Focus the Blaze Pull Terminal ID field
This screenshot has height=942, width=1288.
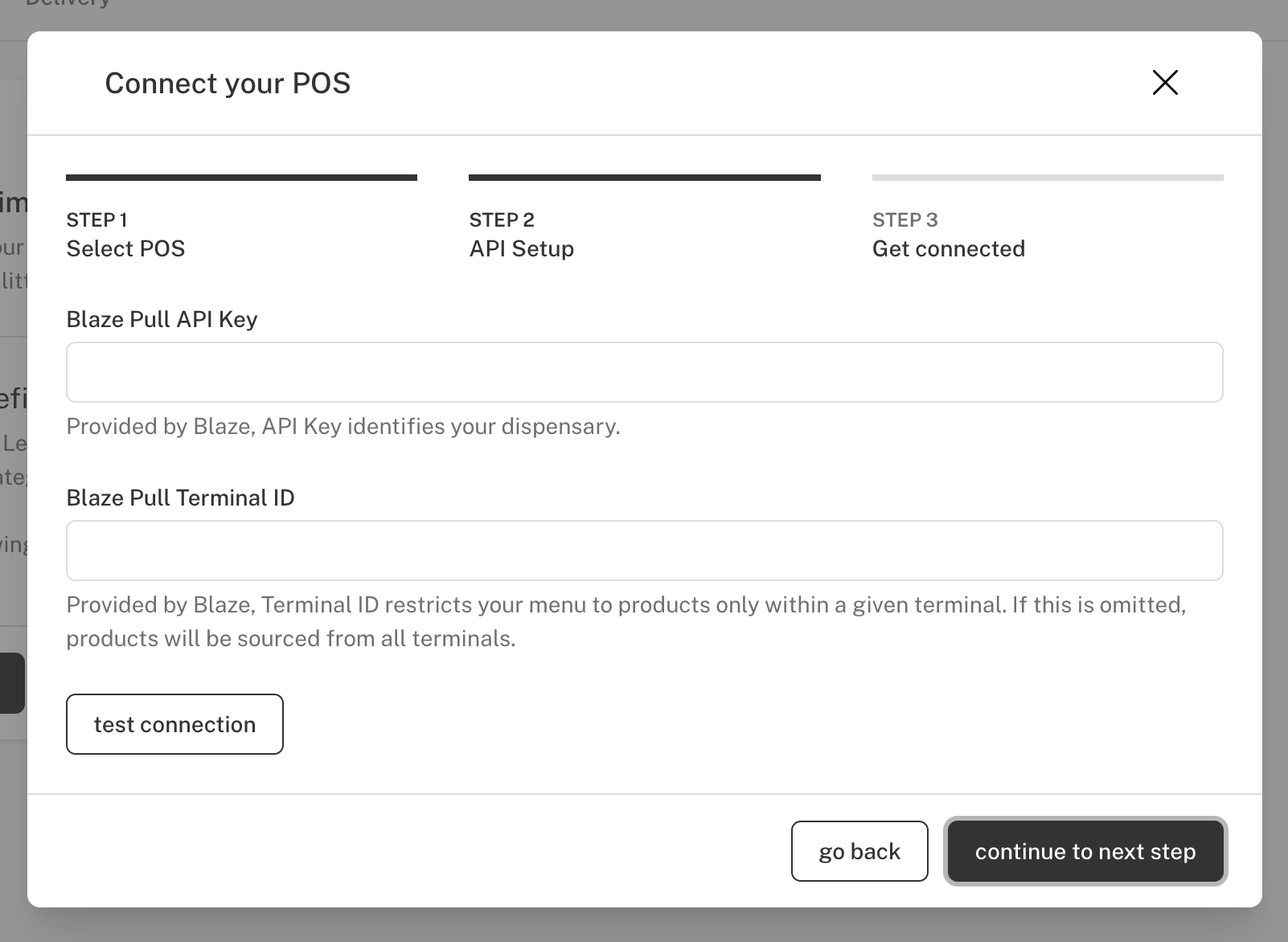point(644,551)
